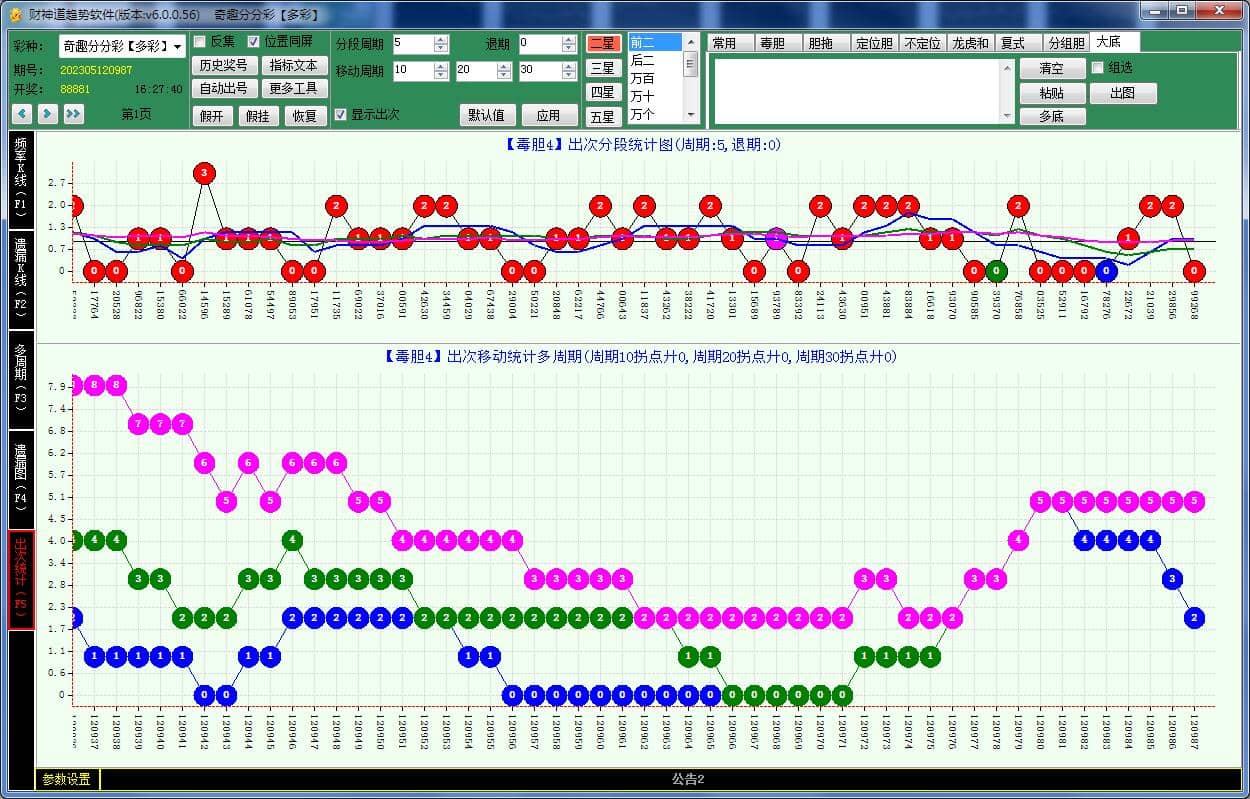Screen dimensions: 1250x799
Task: Click the next page single-arrow icon
Action: pyautogui.click(x=47, y=114)
